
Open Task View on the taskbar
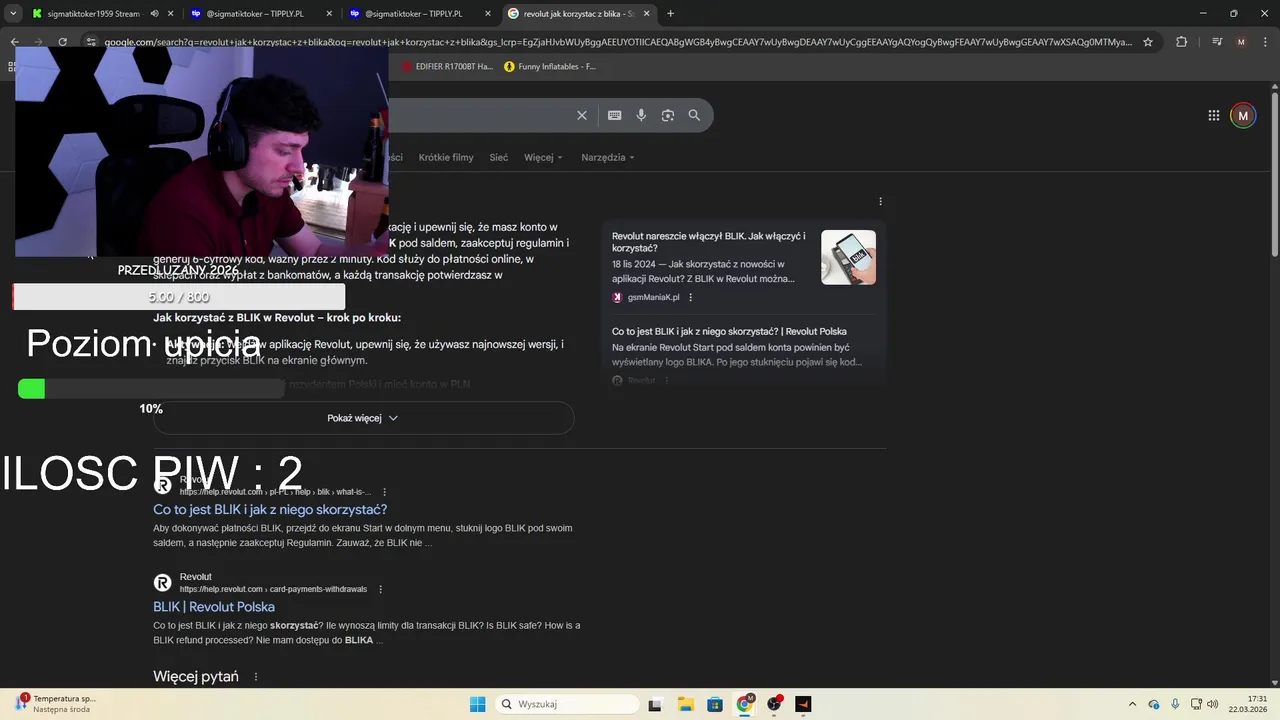(x=655, y=704)
